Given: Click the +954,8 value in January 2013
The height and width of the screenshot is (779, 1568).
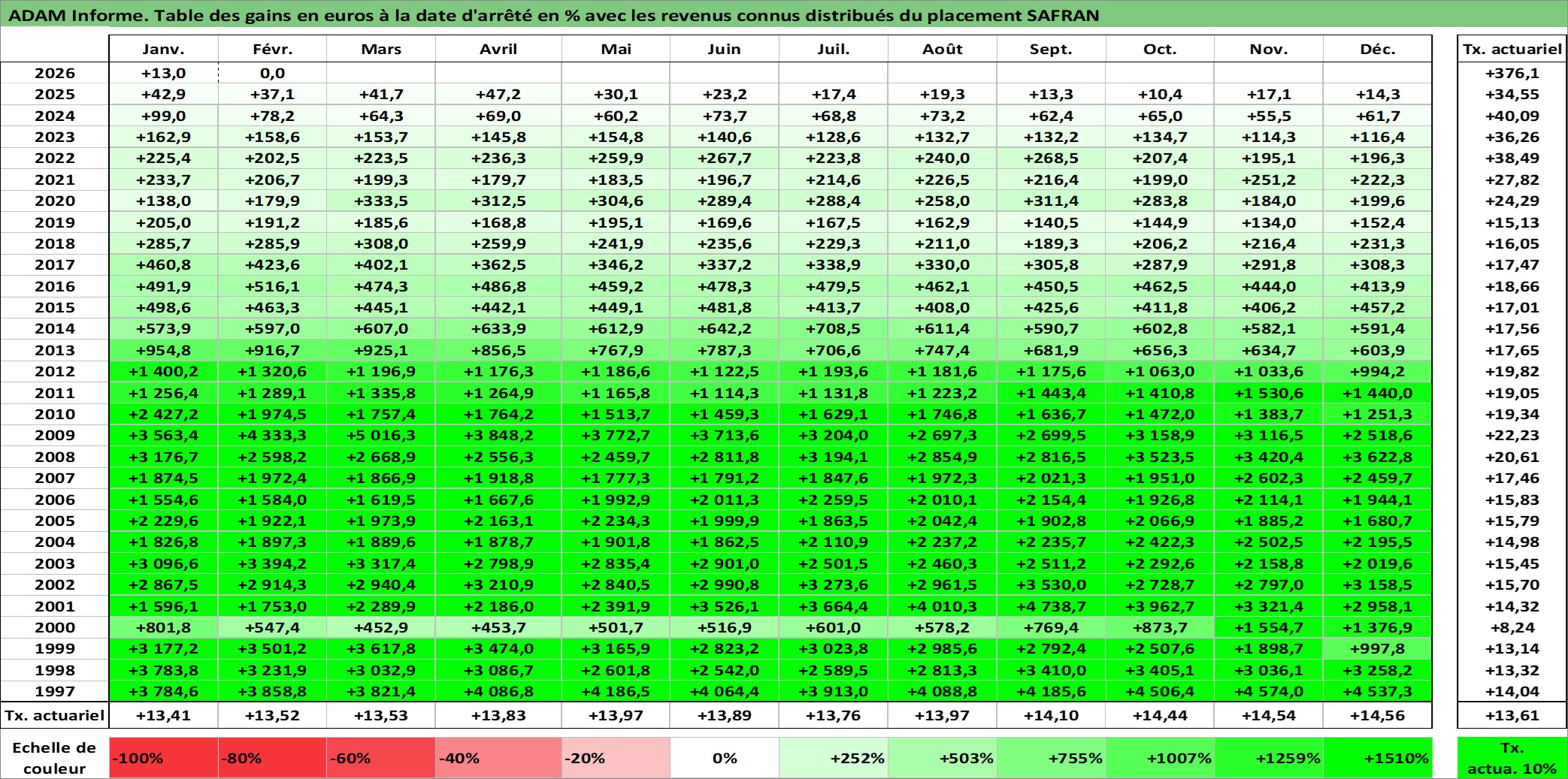Looking at the screenshot, I should [164, 350].
